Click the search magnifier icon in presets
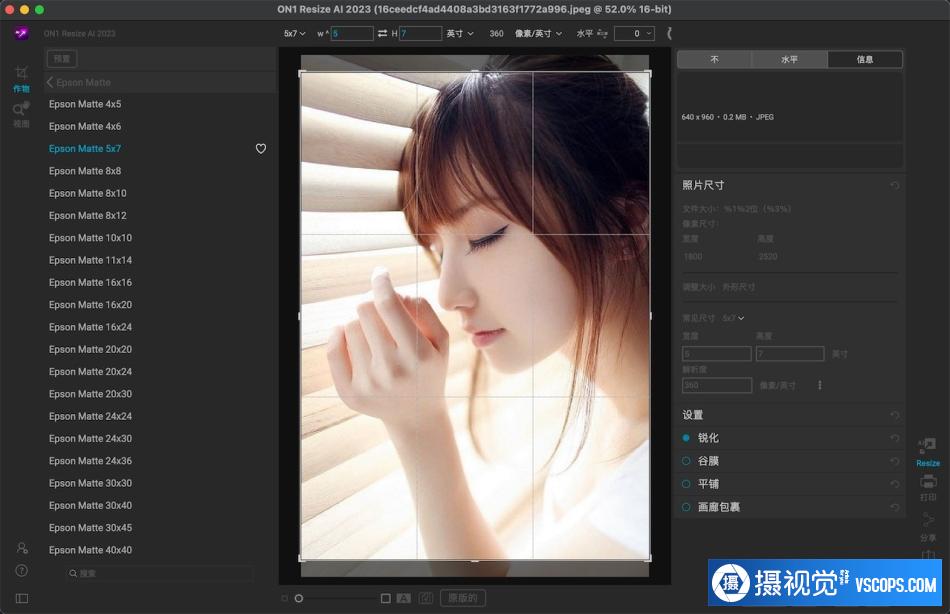The height and width of the screenshot is (614, 950). pos(73,573)
